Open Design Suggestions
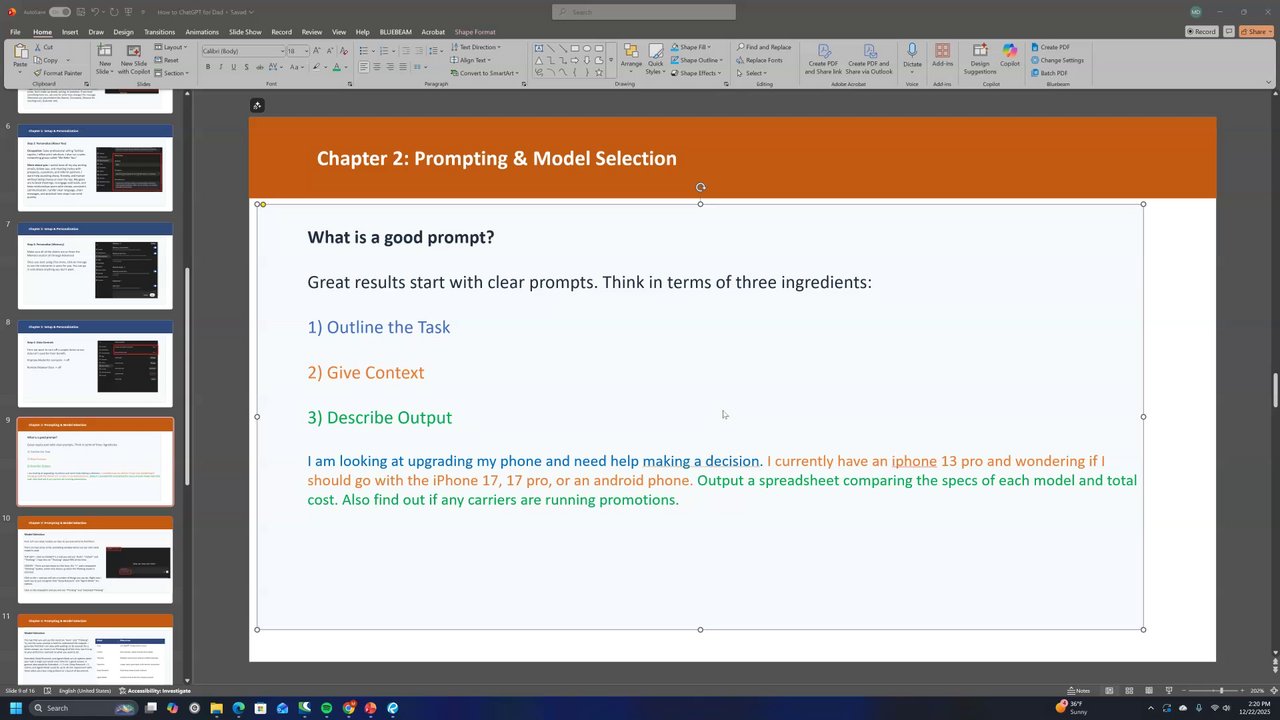 click(x=980, y=59)
